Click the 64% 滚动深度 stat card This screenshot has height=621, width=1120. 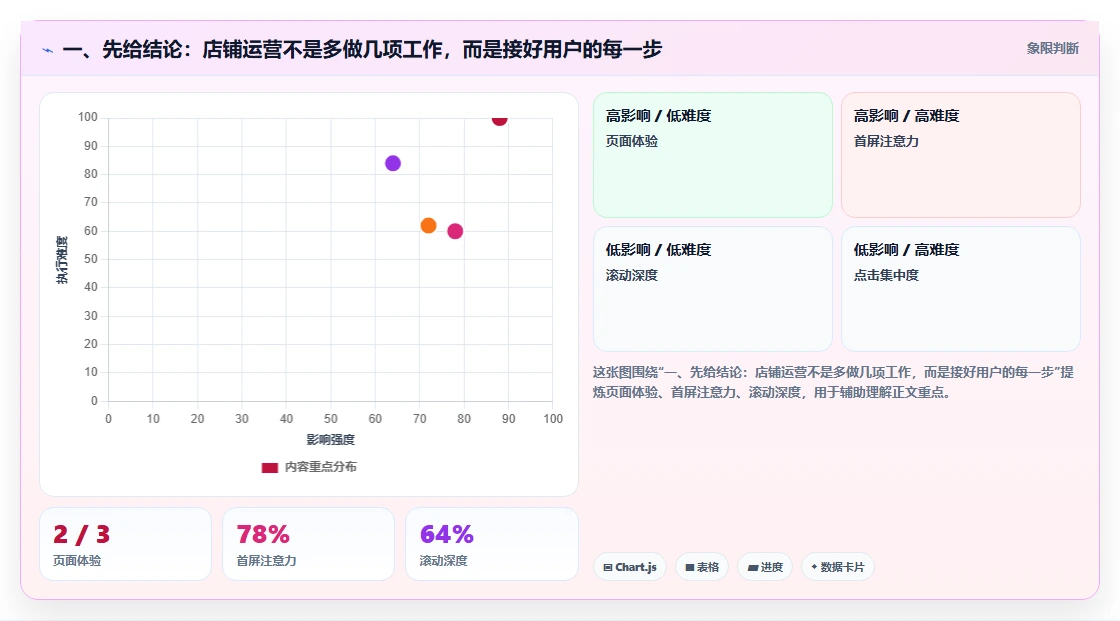[x=491, y=545]
